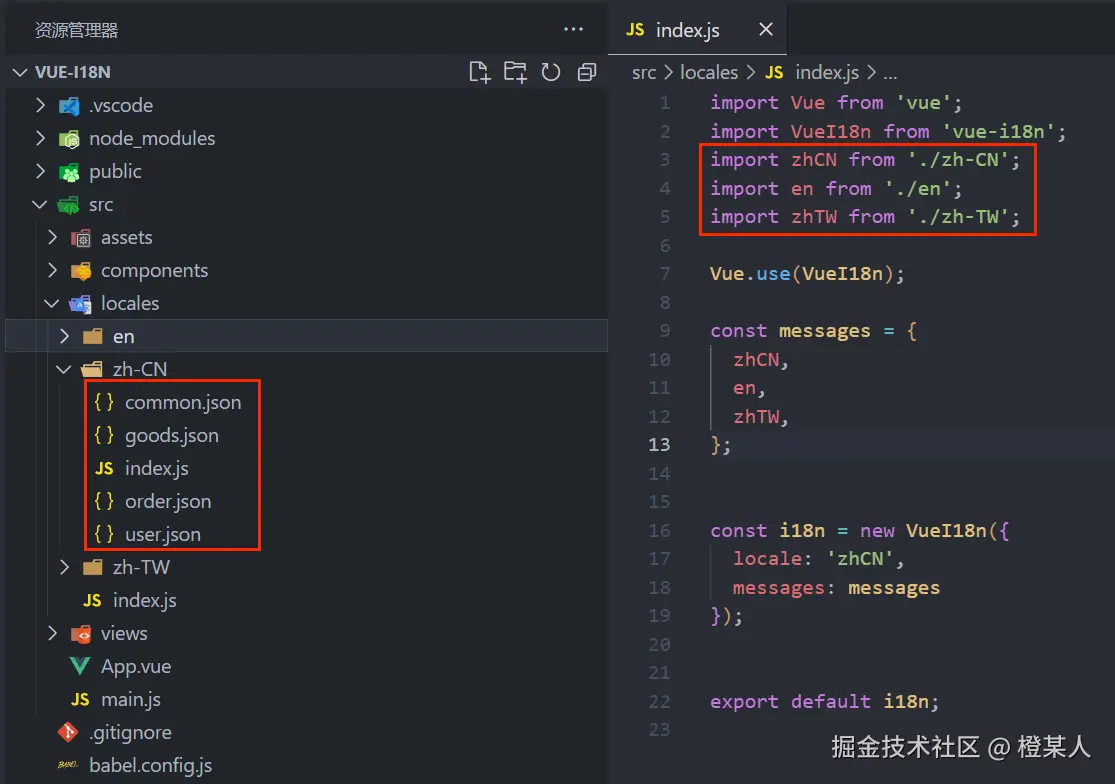This screenshot has width=1115, height=784.
Task: Click the components folder icon
Action: [x=81, y=271]
